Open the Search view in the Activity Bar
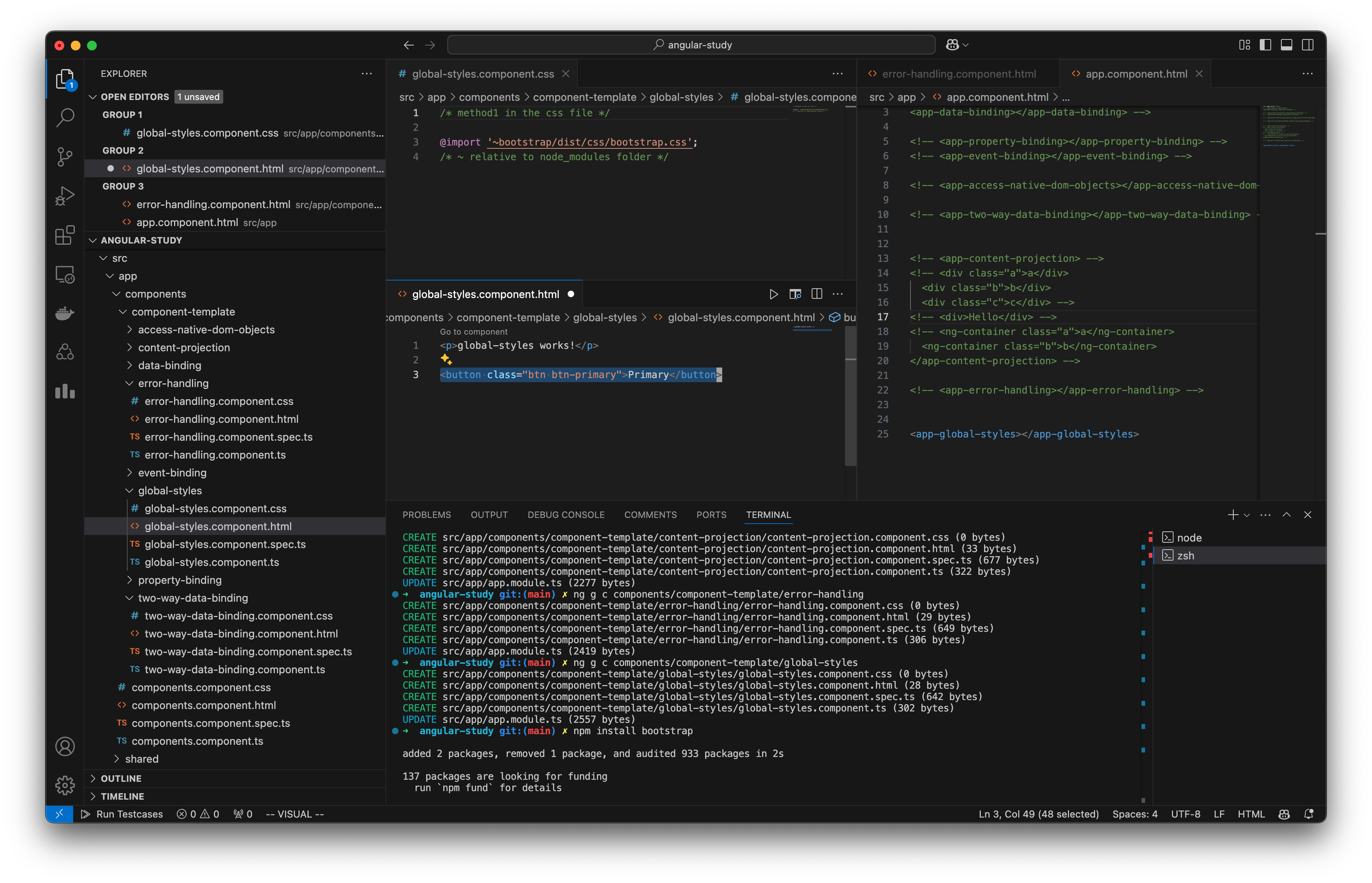The height and width of the screenshot is (883, 1372). click(x=65, y=117)
